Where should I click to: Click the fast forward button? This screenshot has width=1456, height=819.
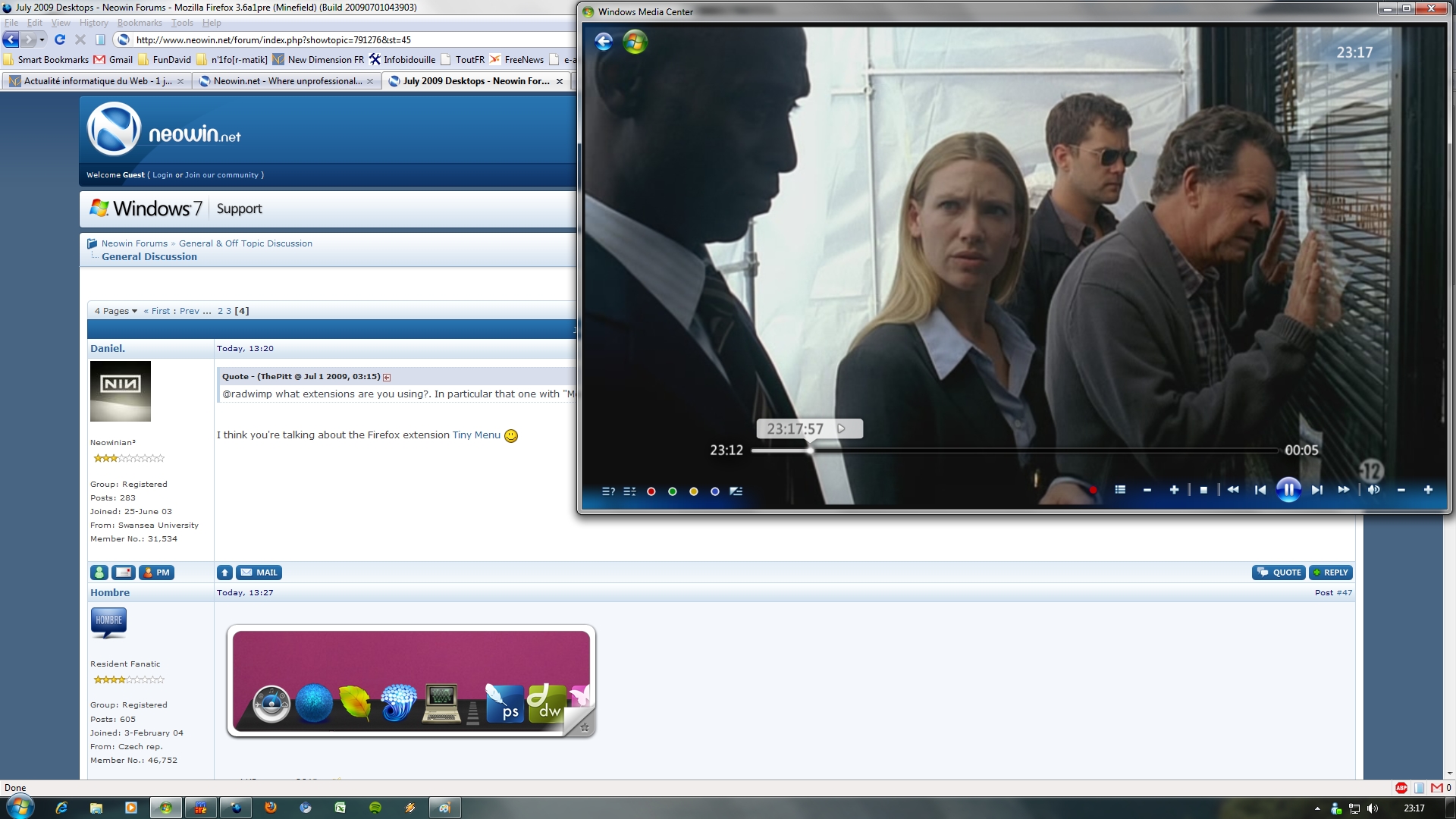pos(1343,490)
